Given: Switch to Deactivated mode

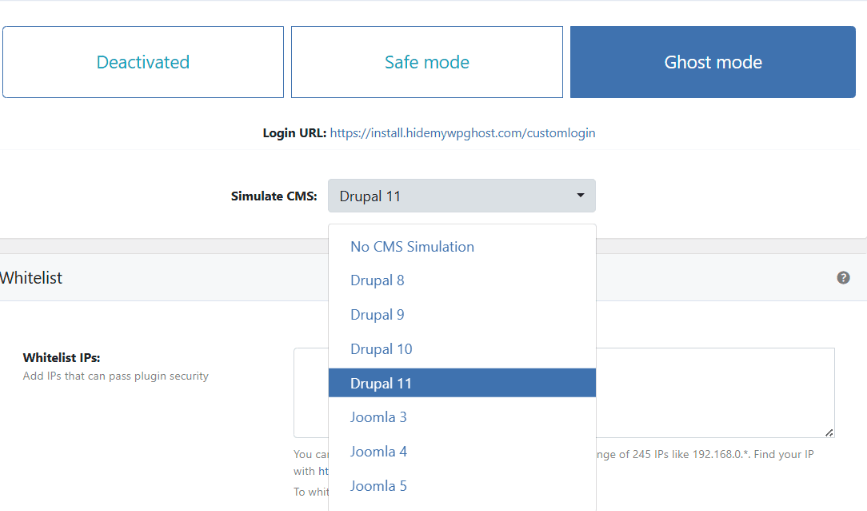Looking at the screenshot, I should tap(143, 62).
